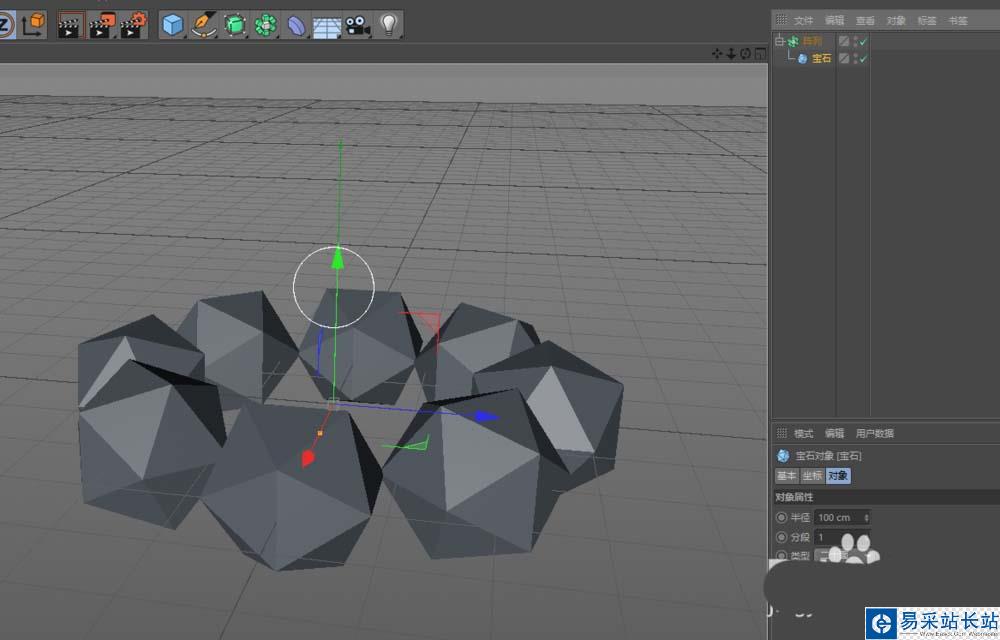Click the 半径 field stepper arrows

click(866, 518)
